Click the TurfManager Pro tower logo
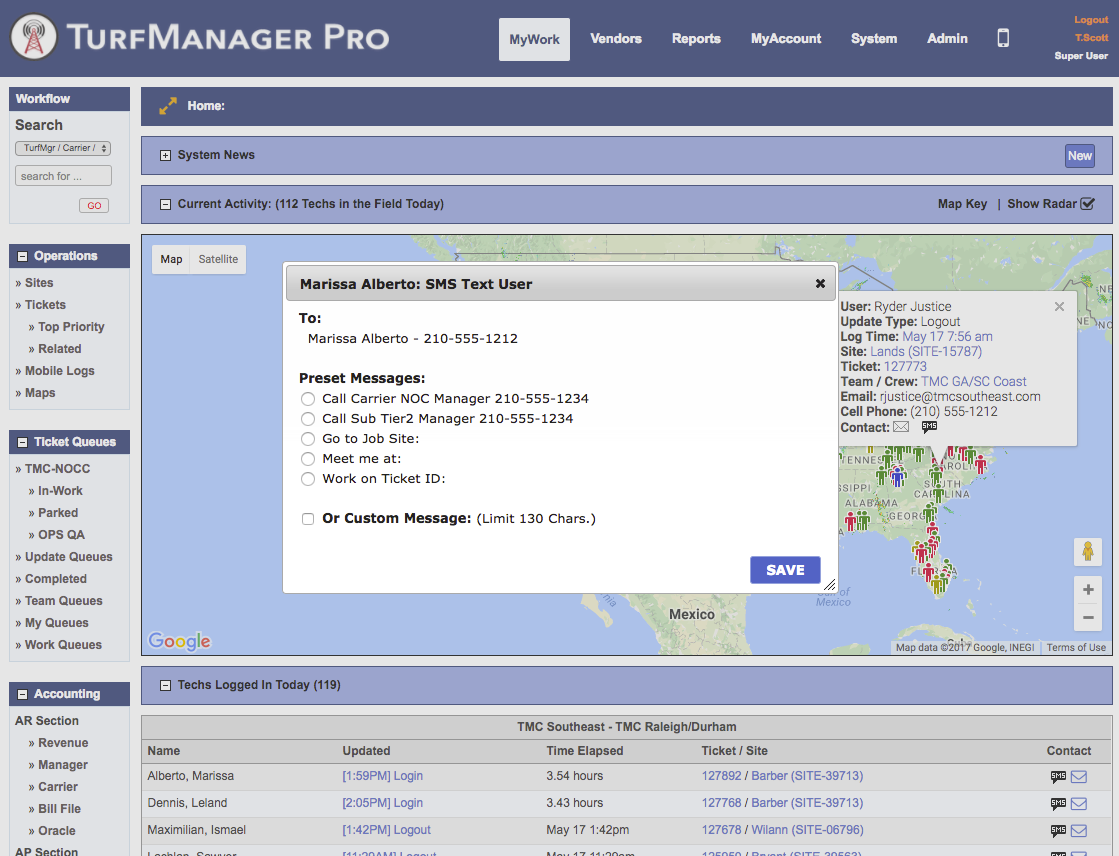Viewport: 1119px width, 856px height. [34, 36]
